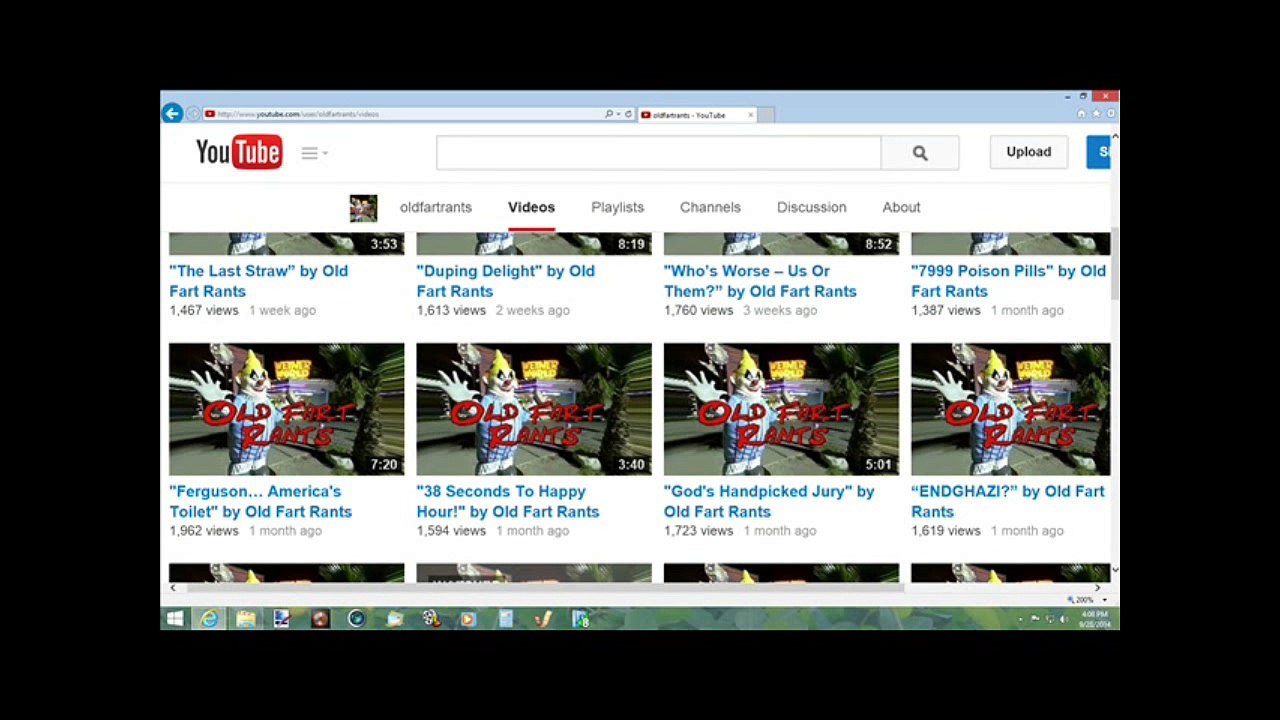Click the vertical scrollbar up arrow
Screen dimensions: 1280x720
tap(1115, 136)
